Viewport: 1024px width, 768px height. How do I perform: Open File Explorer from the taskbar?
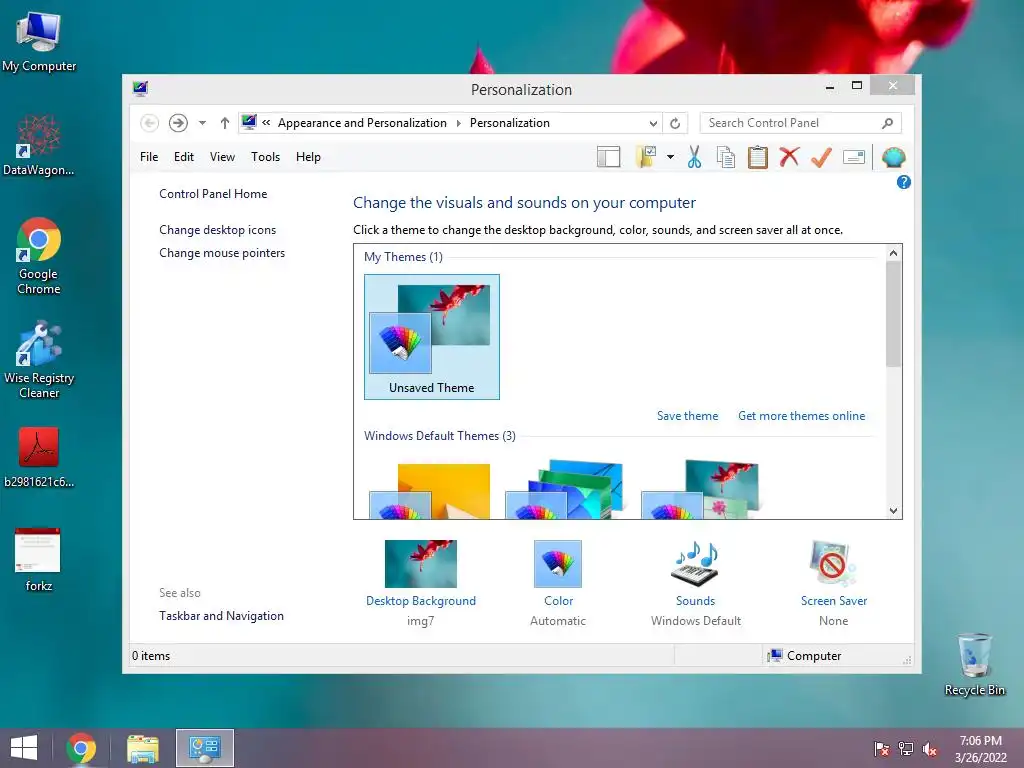click(143, 748)
